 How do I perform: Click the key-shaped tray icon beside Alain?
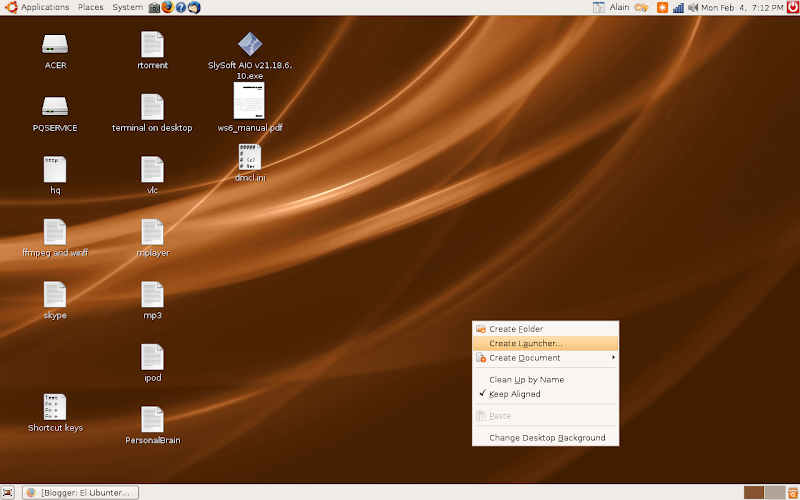[x=641, y=7]
